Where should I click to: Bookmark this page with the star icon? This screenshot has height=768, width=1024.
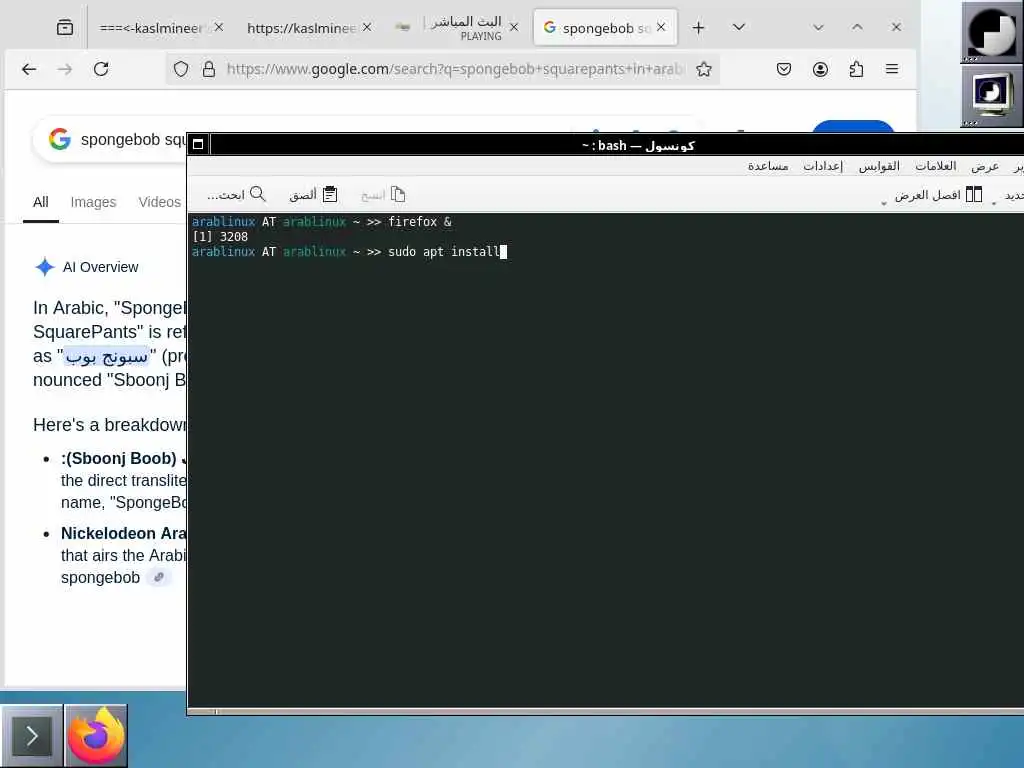(x=704, y=69)
